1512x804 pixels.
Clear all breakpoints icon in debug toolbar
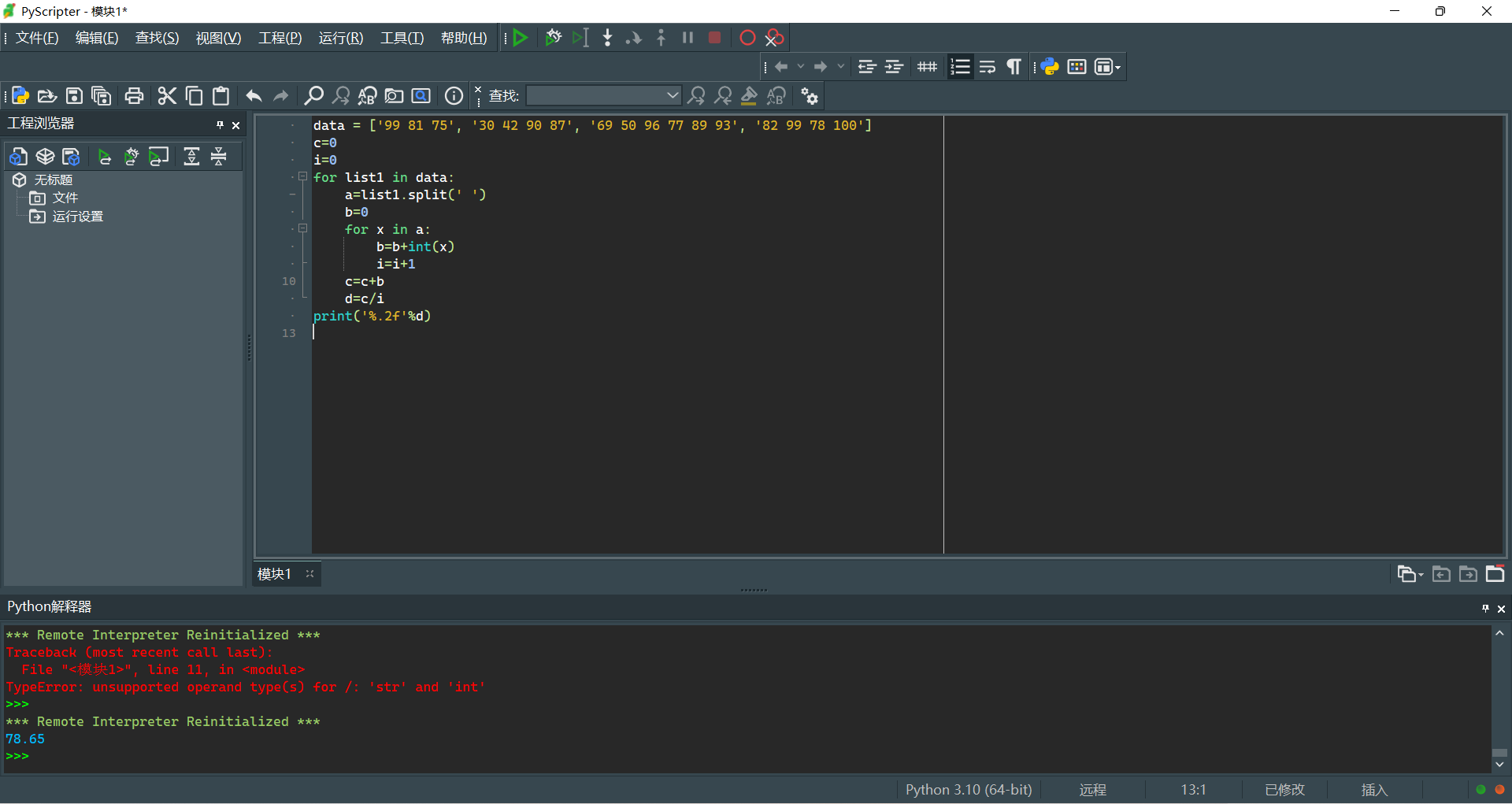point(775,38)
